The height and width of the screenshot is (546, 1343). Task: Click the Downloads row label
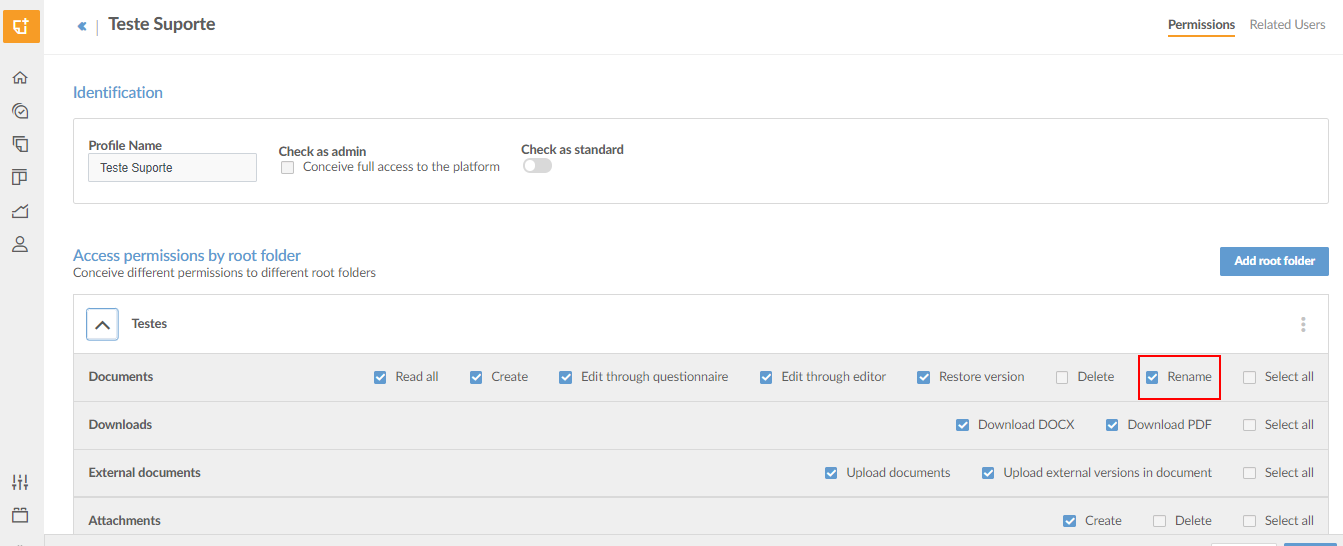120,425
